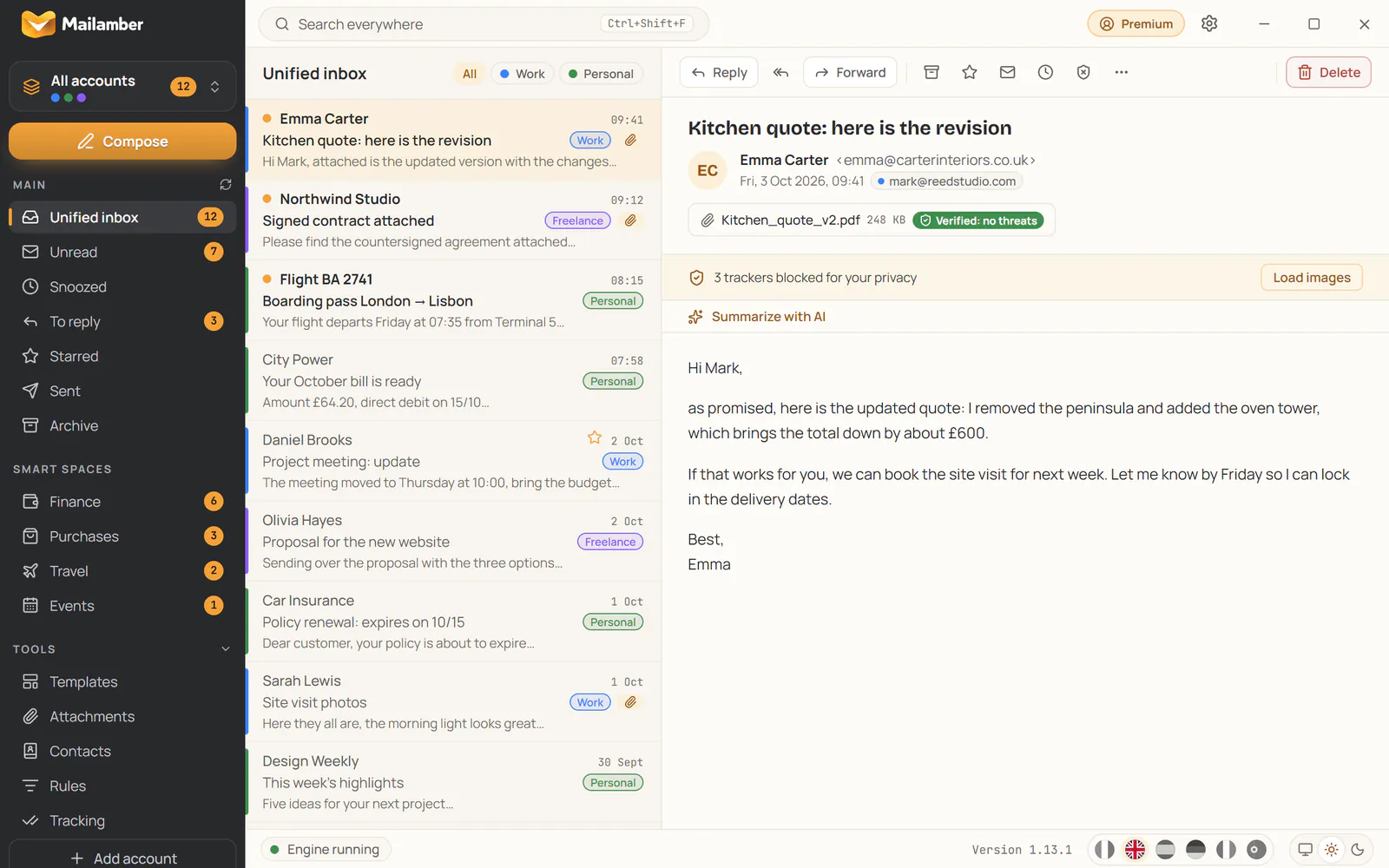Click the star on Daniel Brooks email

[x=595, y=438]
